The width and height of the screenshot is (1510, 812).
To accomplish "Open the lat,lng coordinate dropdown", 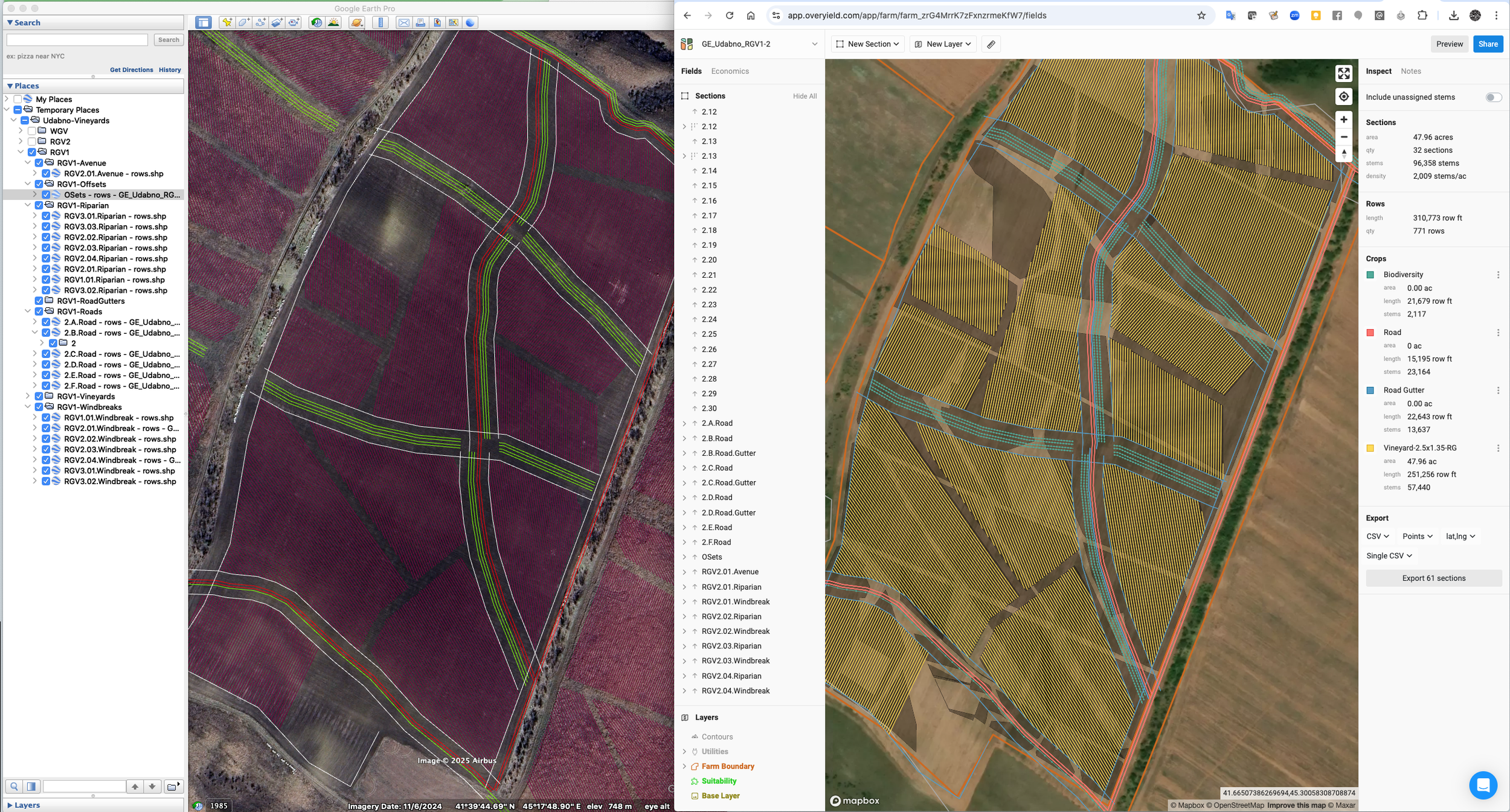I will coord(1460,536).
